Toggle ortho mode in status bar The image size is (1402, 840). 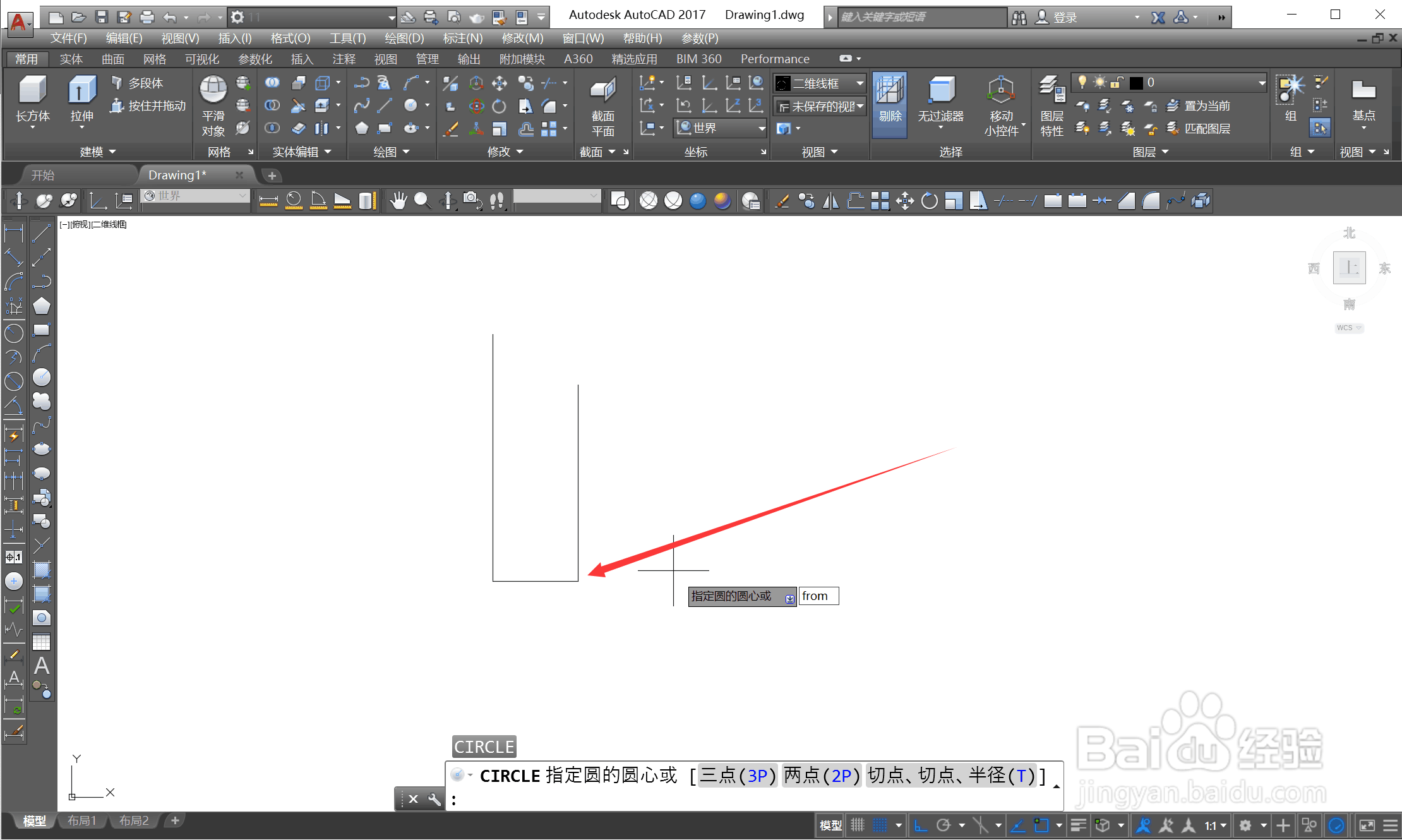coord(920,825)
